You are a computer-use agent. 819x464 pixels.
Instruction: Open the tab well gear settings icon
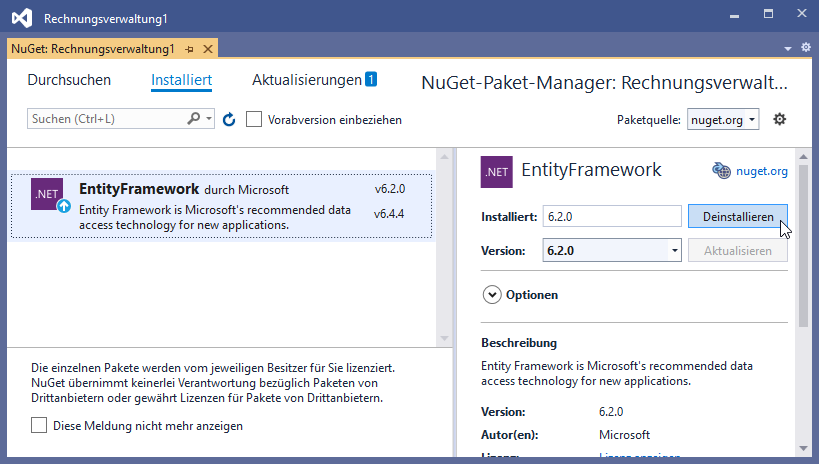pyautogui.click(x=806, y=48)
